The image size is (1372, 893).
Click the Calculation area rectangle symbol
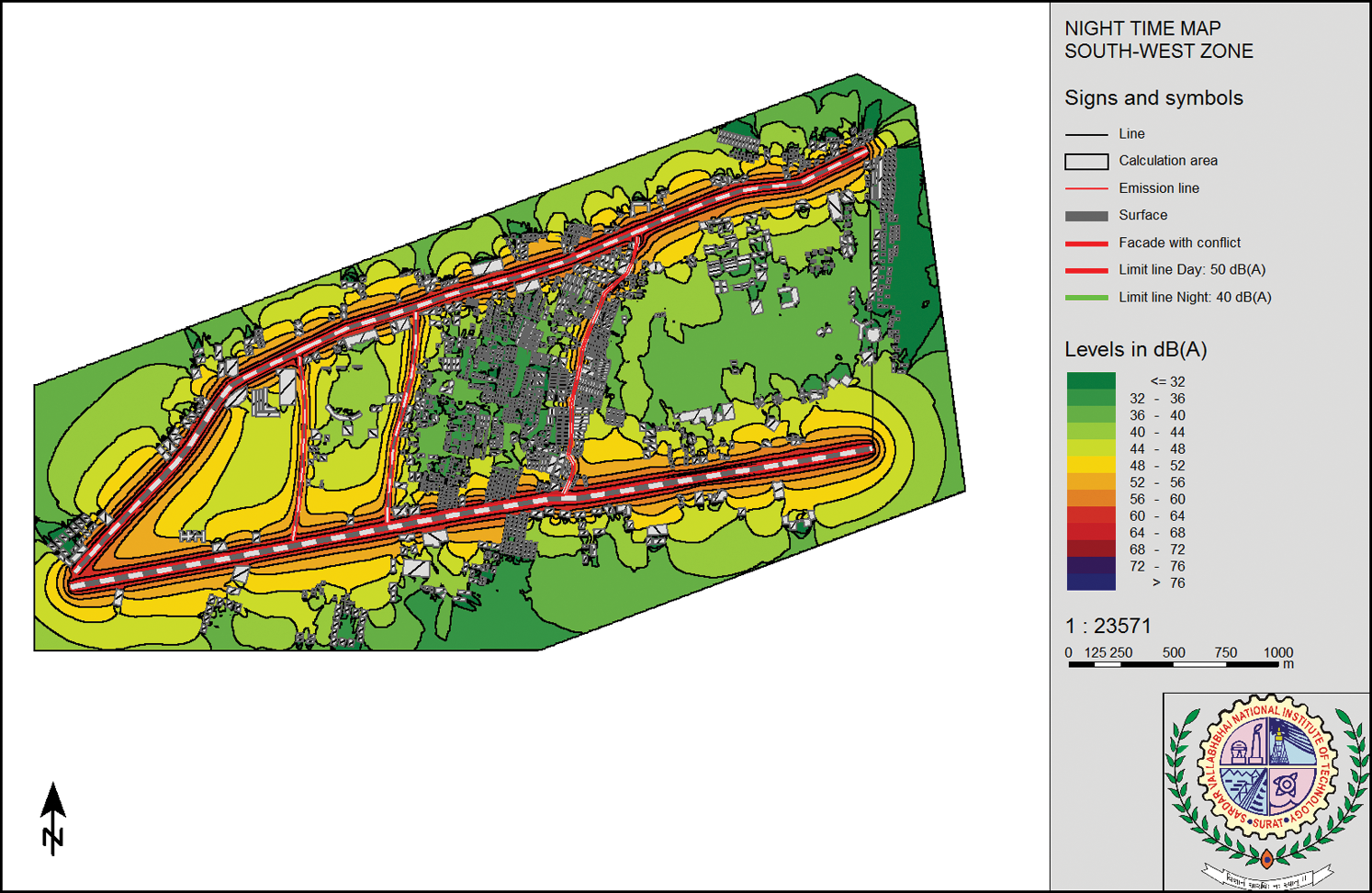[1086, 162]
